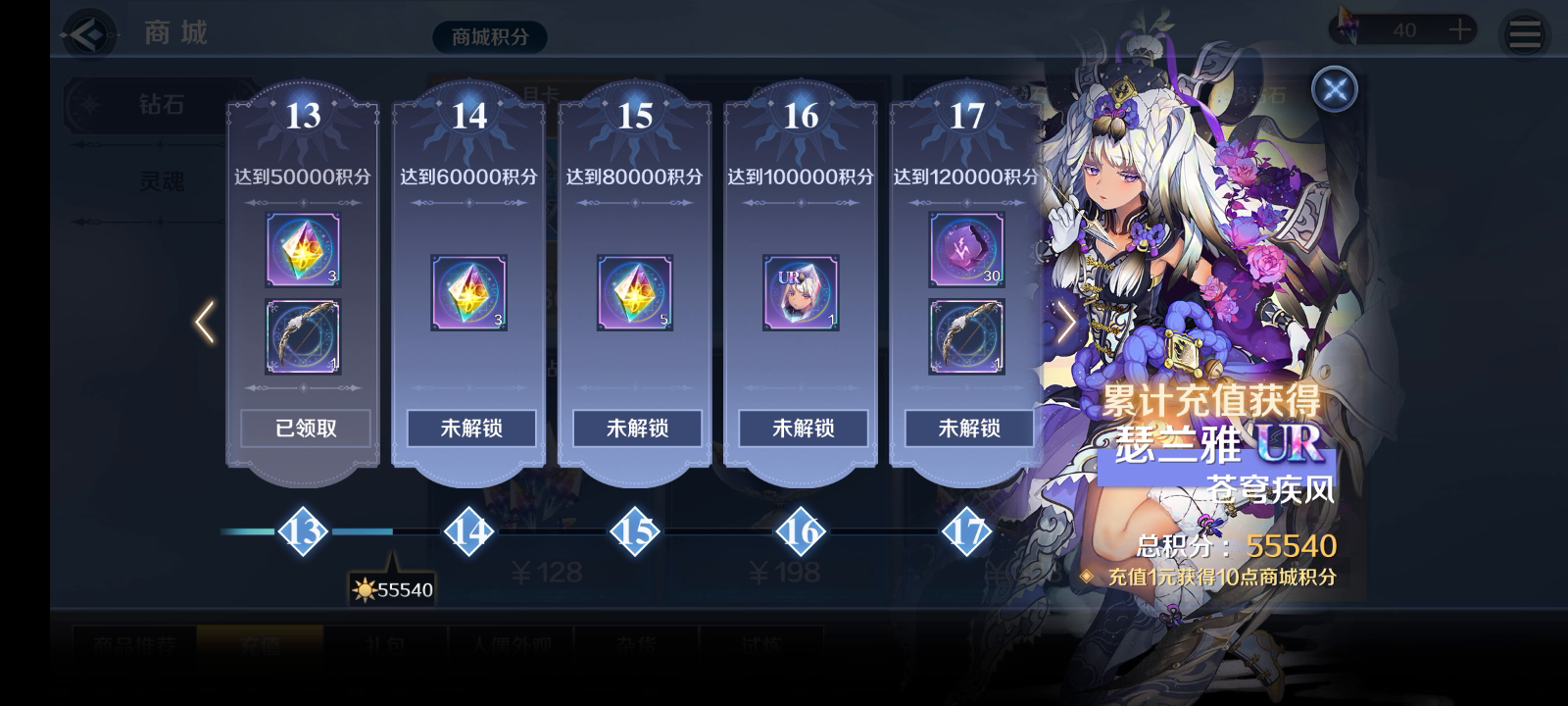The image size is (1568, 706).
Task: Select the crystal reward icon in tier 15
Action: click(x=635, y=293)
